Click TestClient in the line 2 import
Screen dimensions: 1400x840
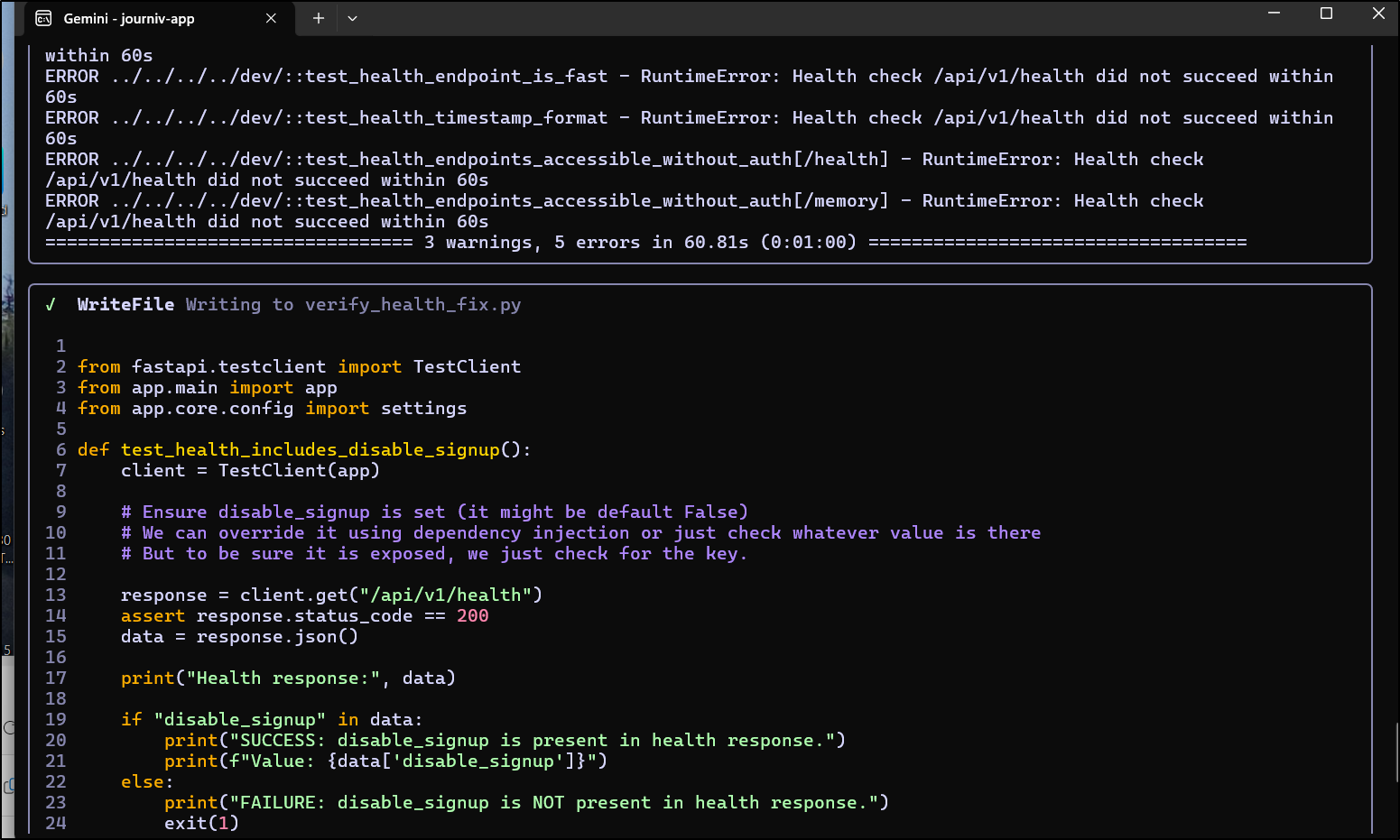click(467, 367)
